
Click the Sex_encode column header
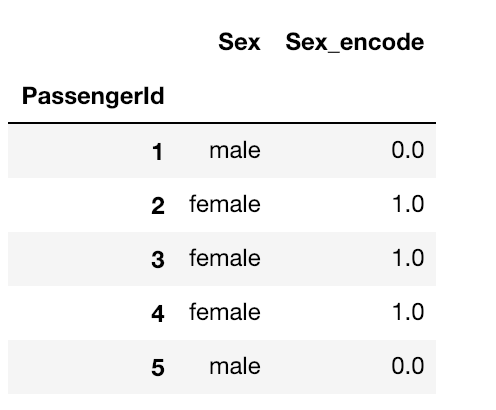coord(355,42)
